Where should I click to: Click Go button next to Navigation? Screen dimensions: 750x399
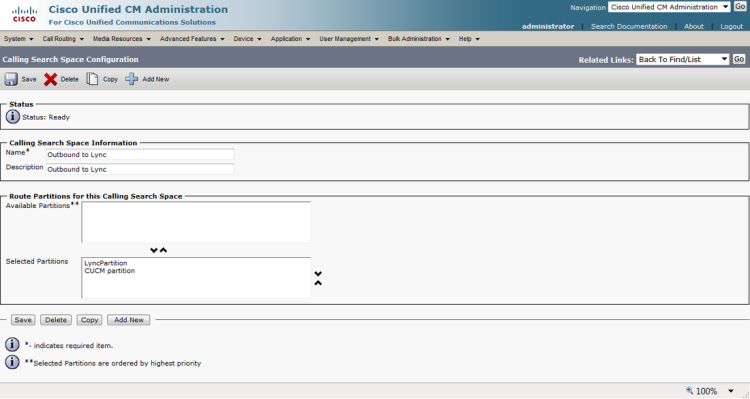click(740, 7)
